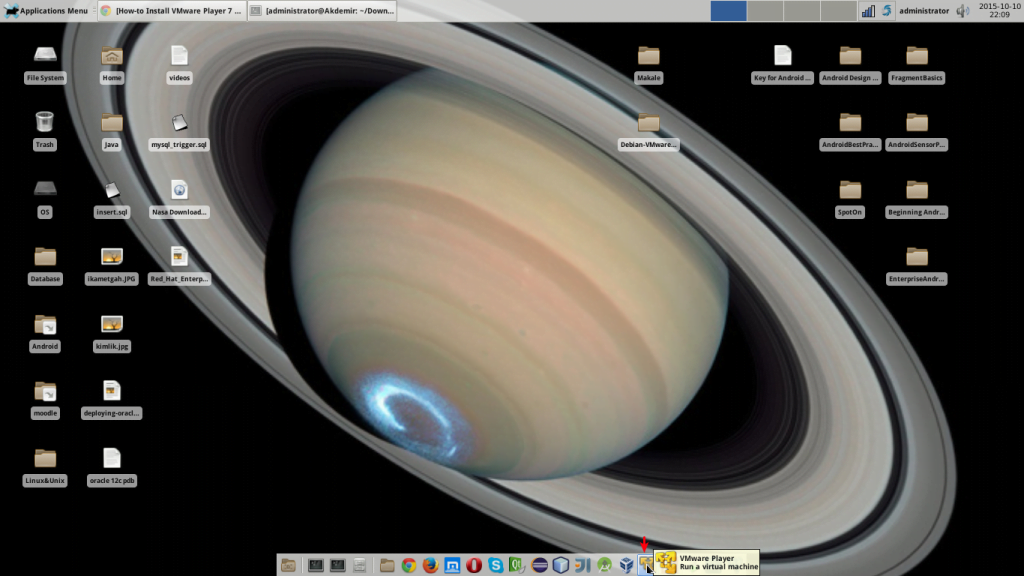
Task: Open Opera browser in the dock
Action: pos(474,565)
